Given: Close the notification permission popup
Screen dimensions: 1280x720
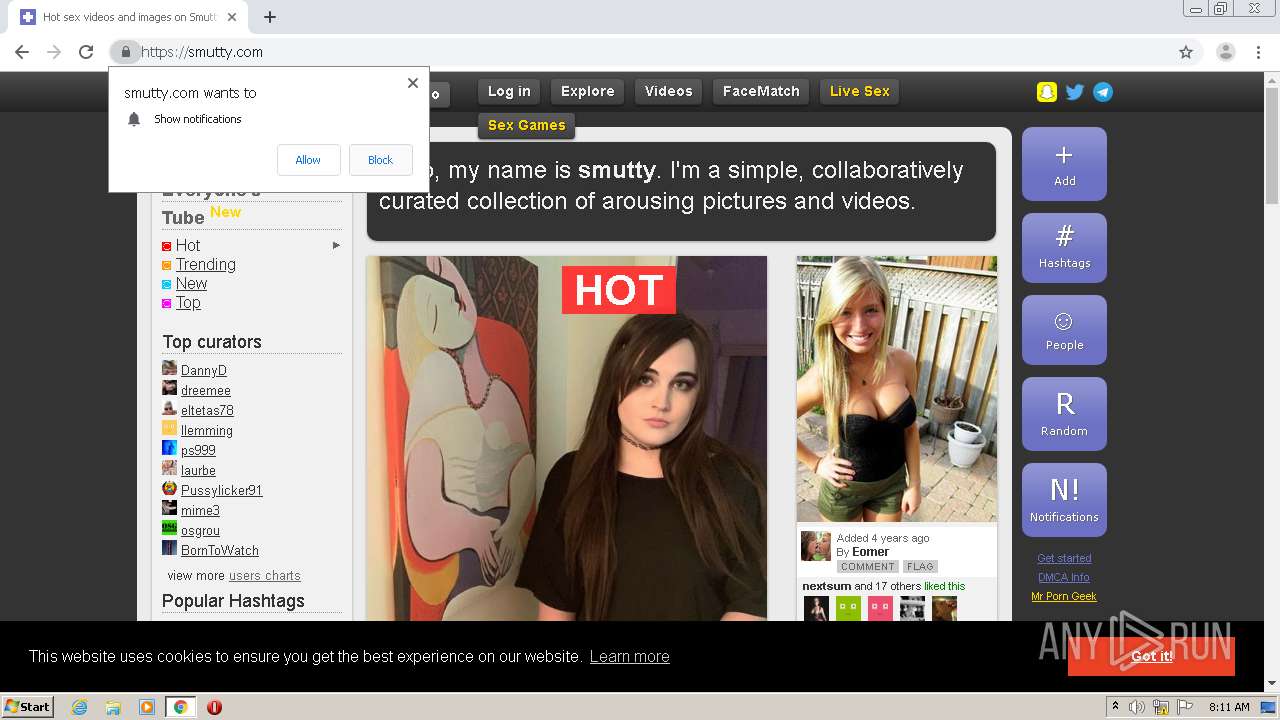Looking at the screenshot, I should 413,83.
